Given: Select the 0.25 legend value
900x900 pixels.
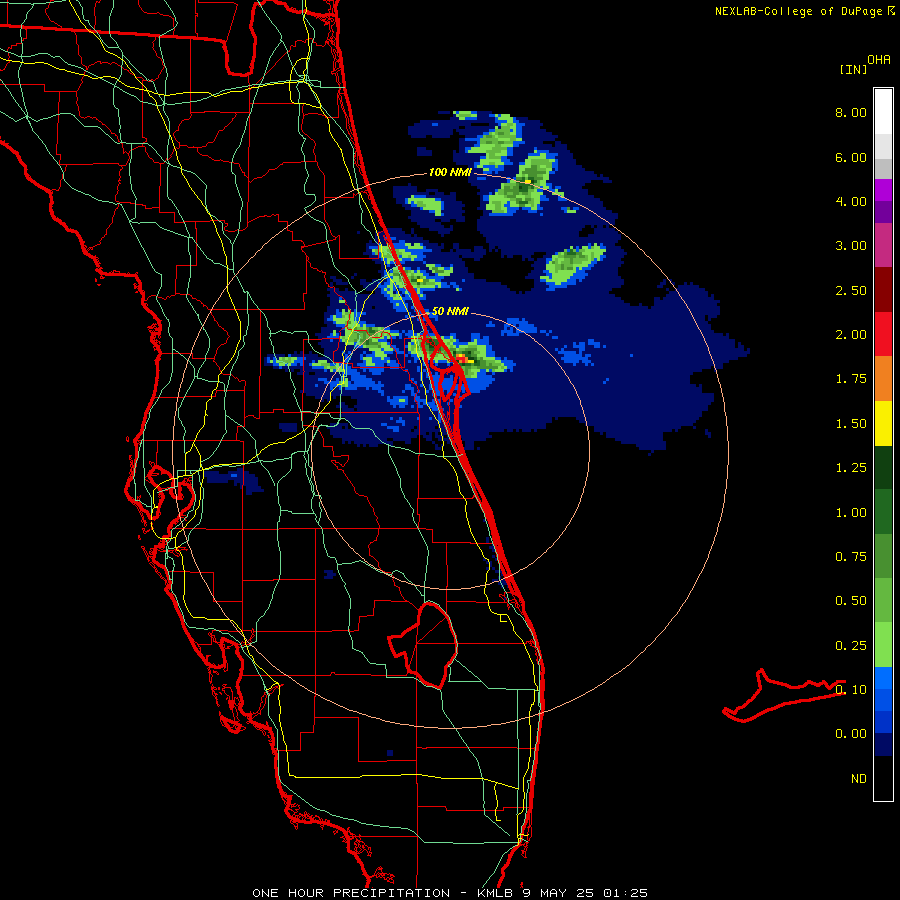Looking at the screenshot, I should click(851, 646).
